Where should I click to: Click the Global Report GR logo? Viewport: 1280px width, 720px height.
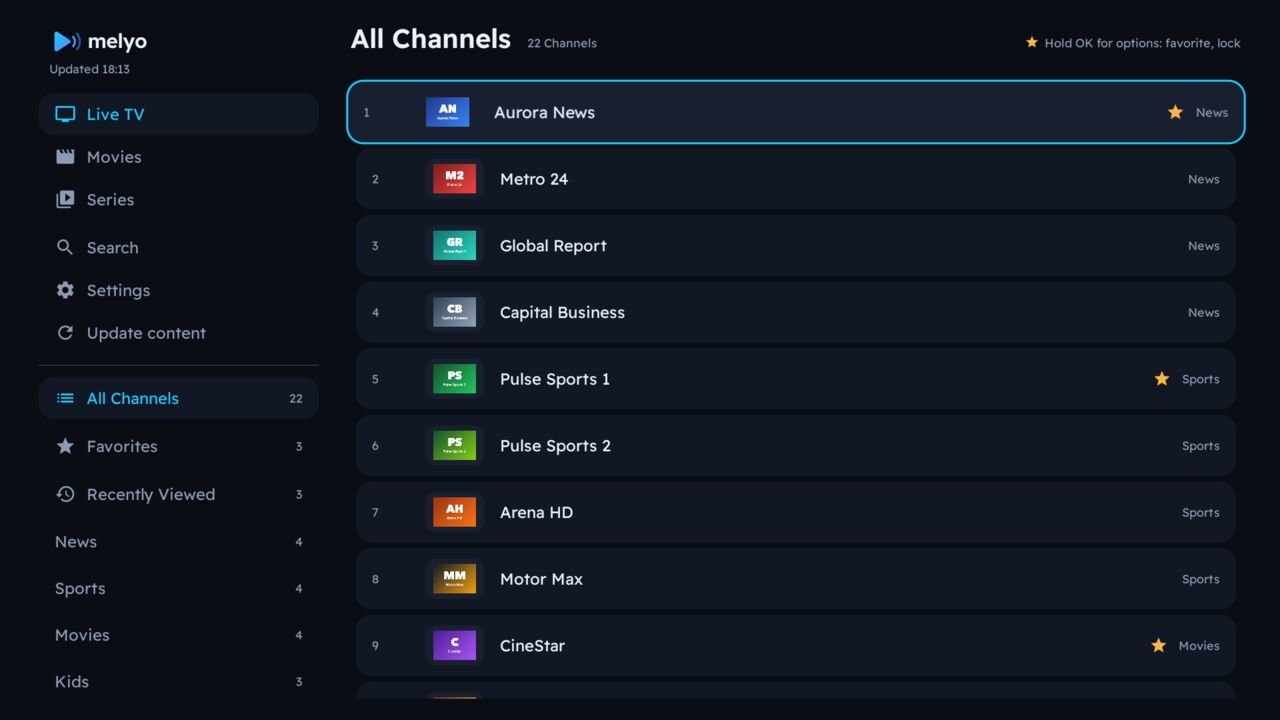[454, 246]
